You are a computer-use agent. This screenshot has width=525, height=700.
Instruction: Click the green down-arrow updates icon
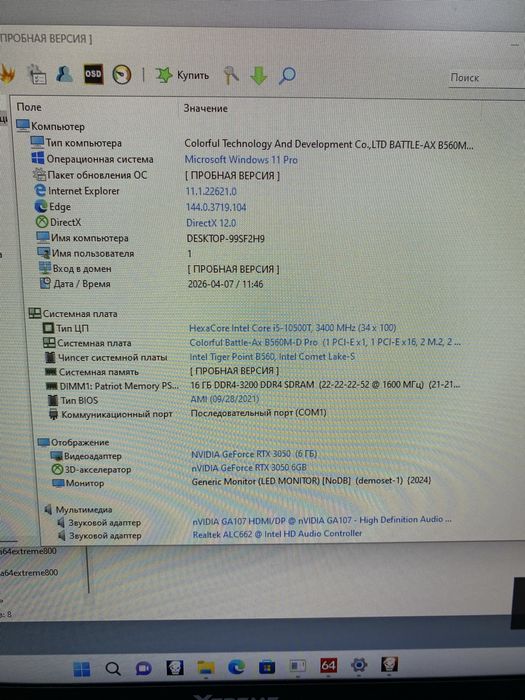[258, 75]
